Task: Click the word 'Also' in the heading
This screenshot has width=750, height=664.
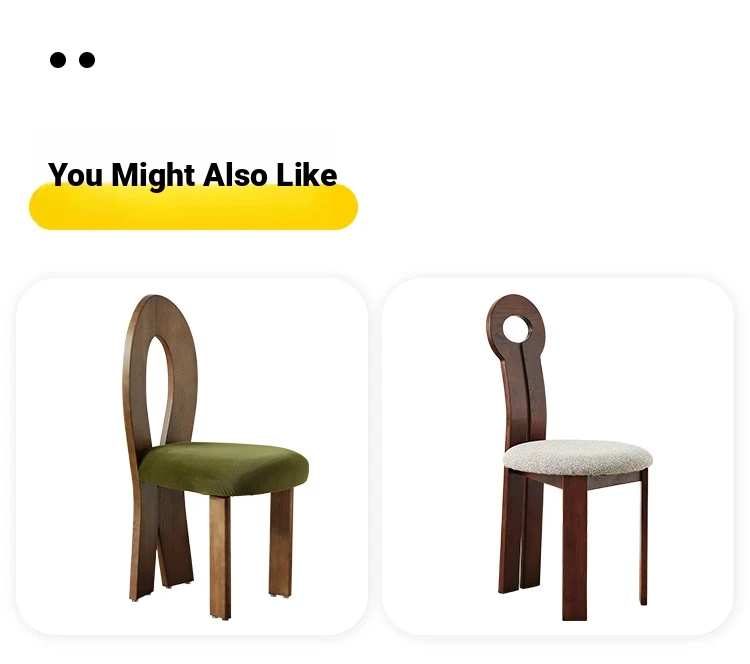Action: [235, 175]
